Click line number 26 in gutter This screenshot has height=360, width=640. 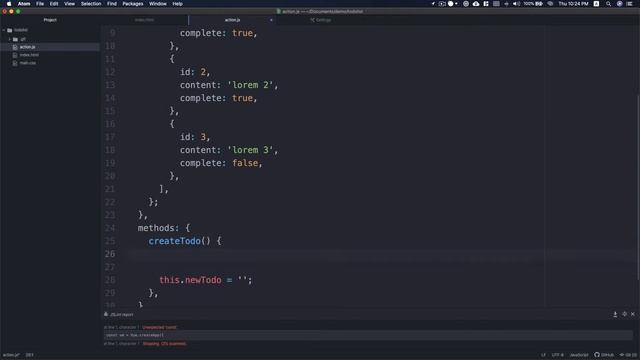110,254
